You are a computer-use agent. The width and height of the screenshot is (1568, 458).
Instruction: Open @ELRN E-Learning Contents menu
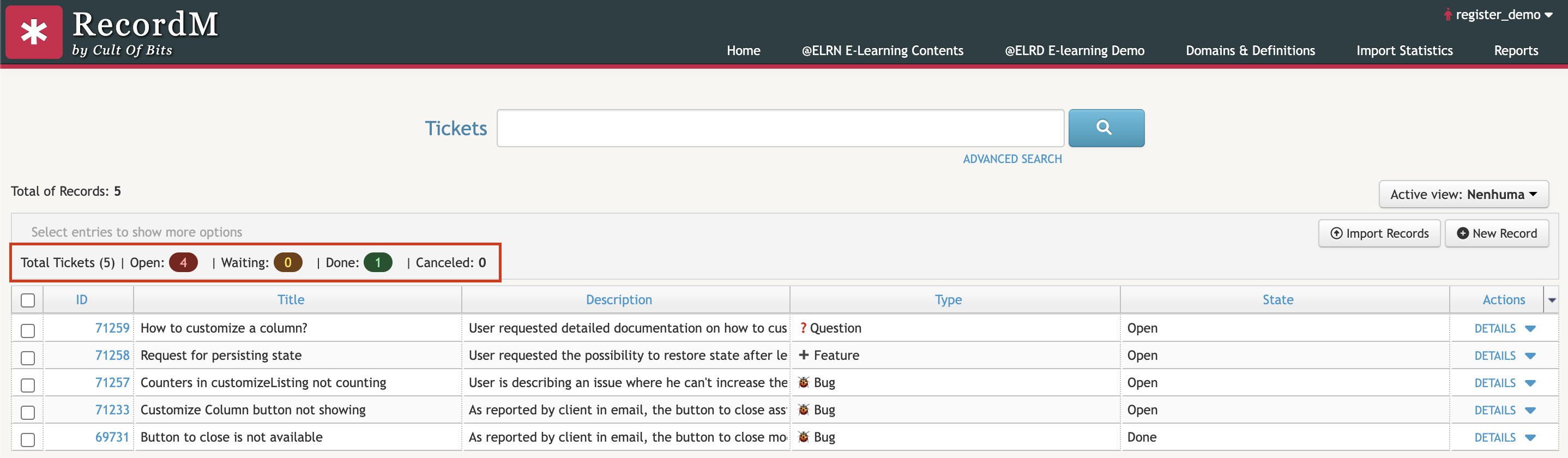pos(882,51)
